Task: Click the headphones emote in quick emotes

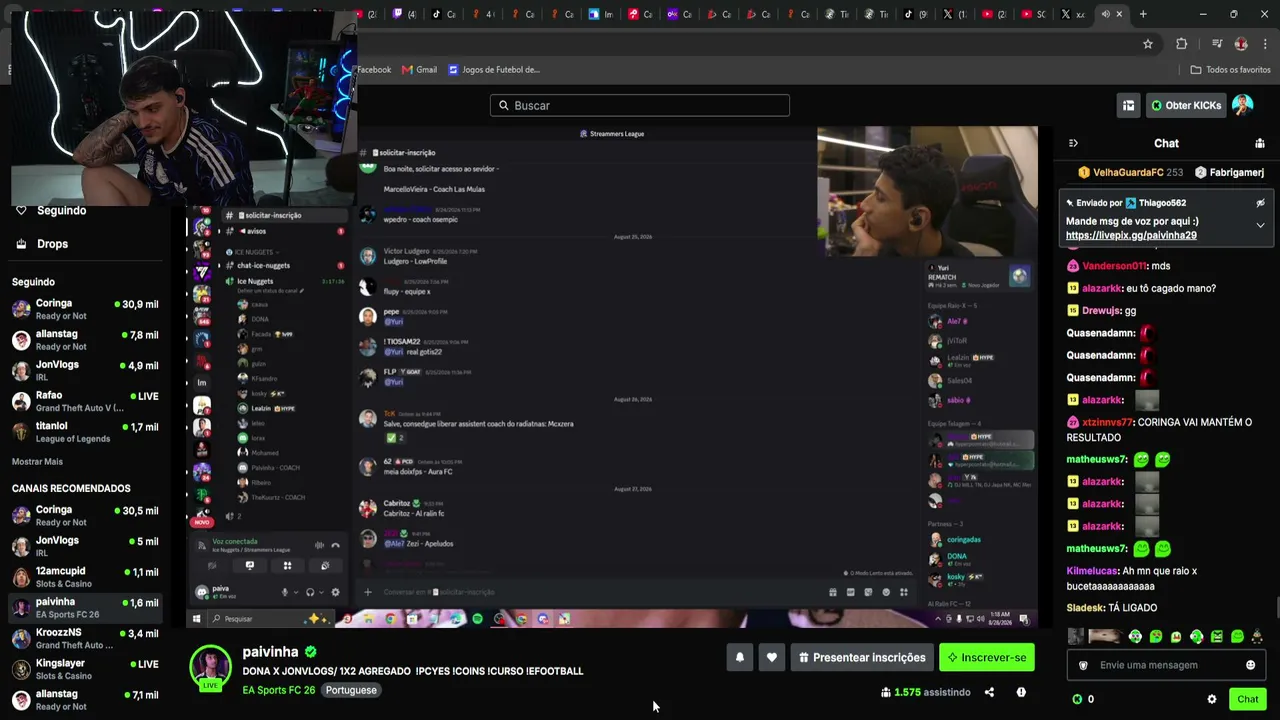Action: (1135, 636)
